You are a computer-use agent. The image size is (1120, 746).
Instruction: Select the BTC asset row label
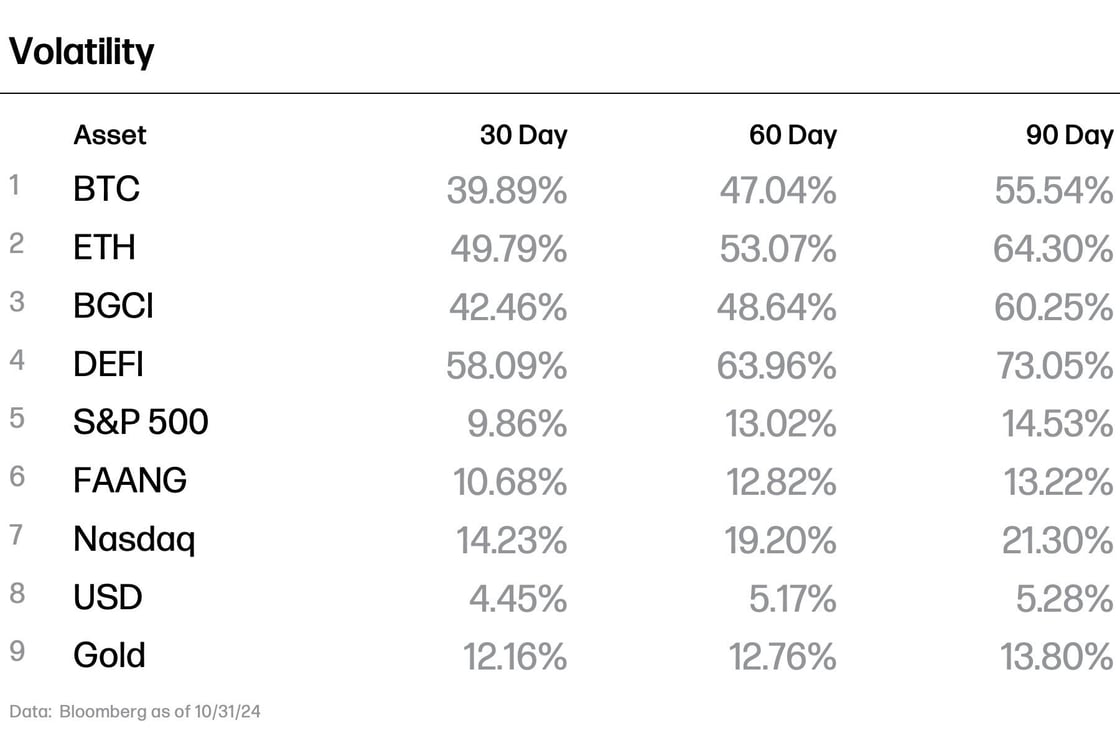(106, 189)
